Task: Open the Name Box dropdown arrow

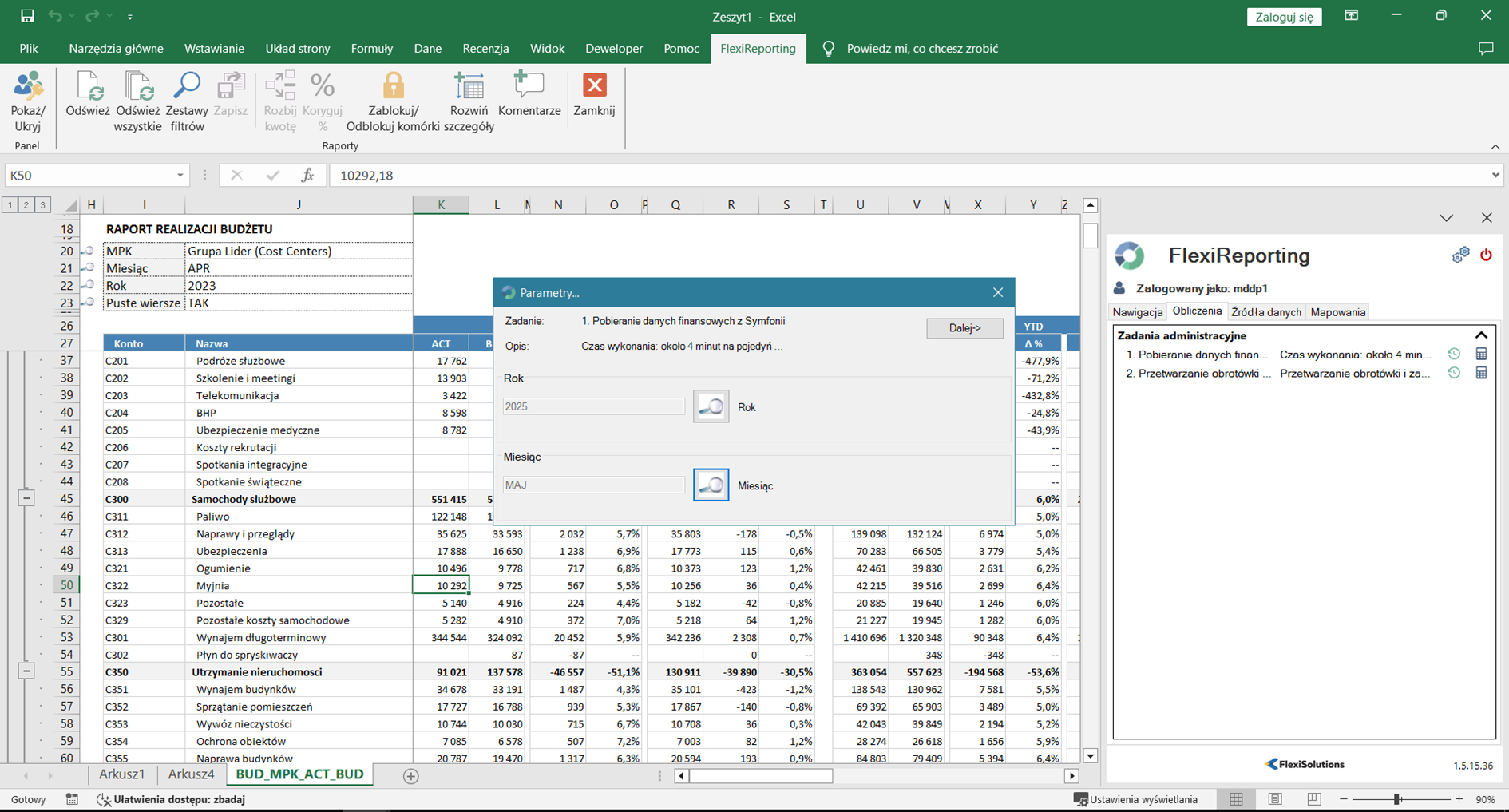Action: click(x=180, y=176)
